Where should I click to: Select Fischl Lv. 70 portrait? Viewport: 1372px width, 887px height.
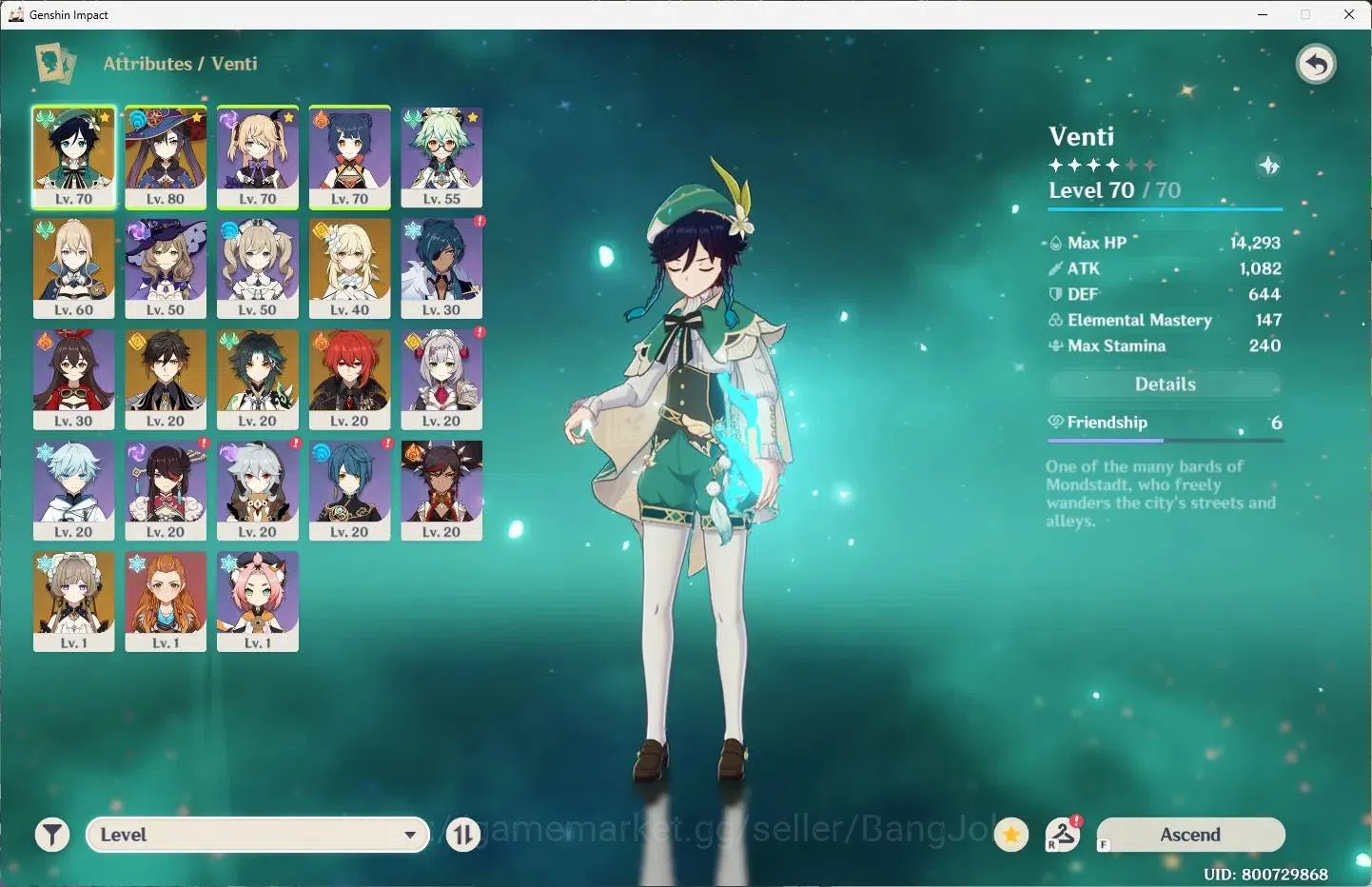pos(258,157)
